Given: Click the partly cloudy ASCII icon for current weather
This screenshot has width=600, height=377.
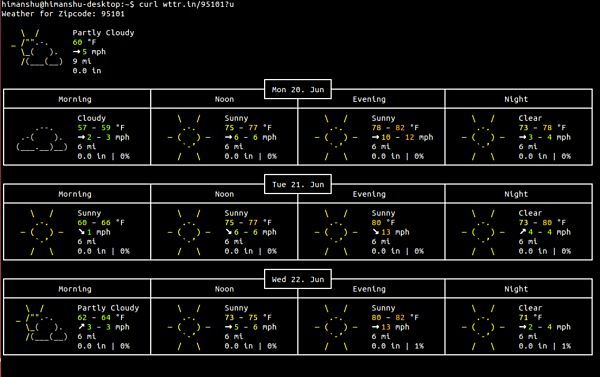Looking at the screenshot, I should (x=37, y=47).
